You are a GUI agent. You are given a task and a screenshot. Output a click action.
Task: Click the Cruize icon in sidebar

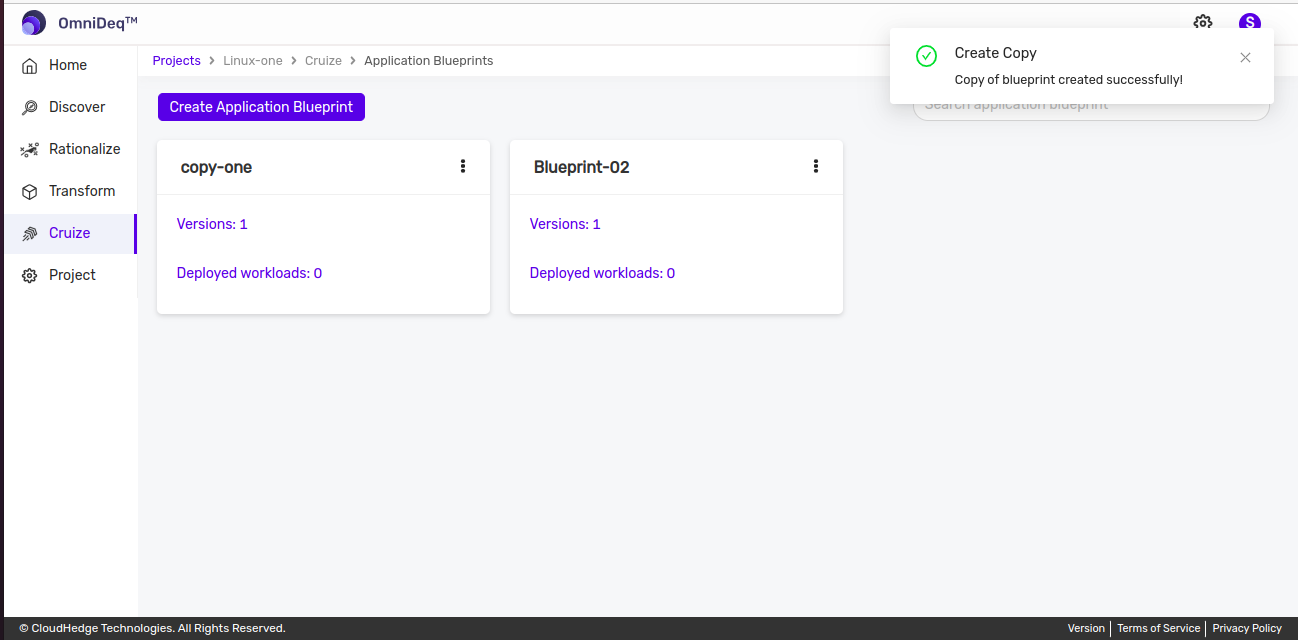[x=30, y=233]
